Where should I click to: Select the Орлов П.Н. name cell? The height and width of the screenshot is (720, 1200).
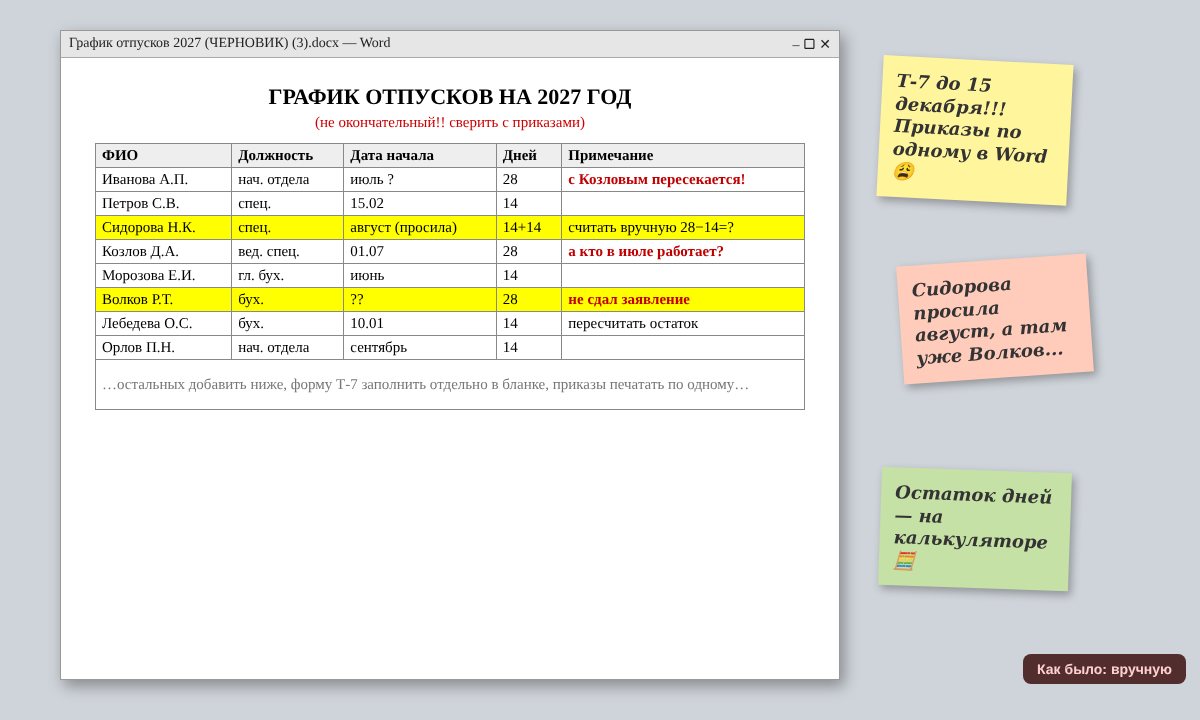coord(164,348)
